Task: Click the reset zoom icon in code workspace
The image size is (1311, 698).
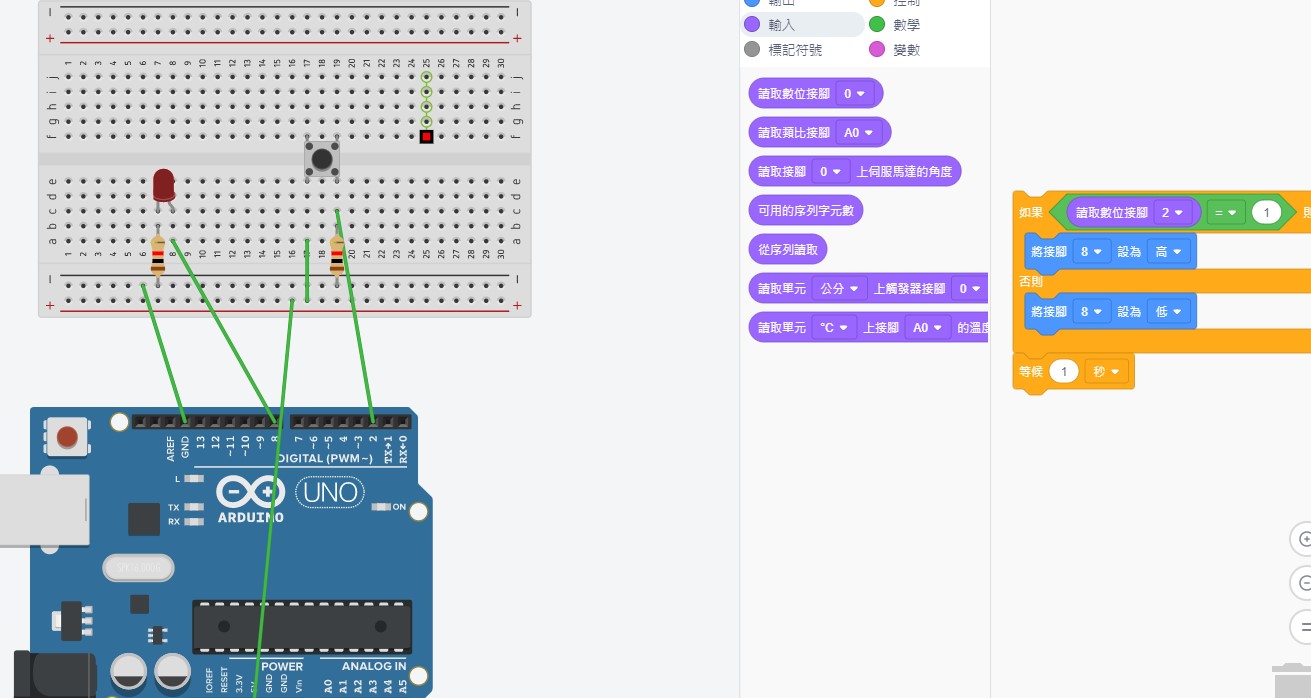Action: point(1303,627)
